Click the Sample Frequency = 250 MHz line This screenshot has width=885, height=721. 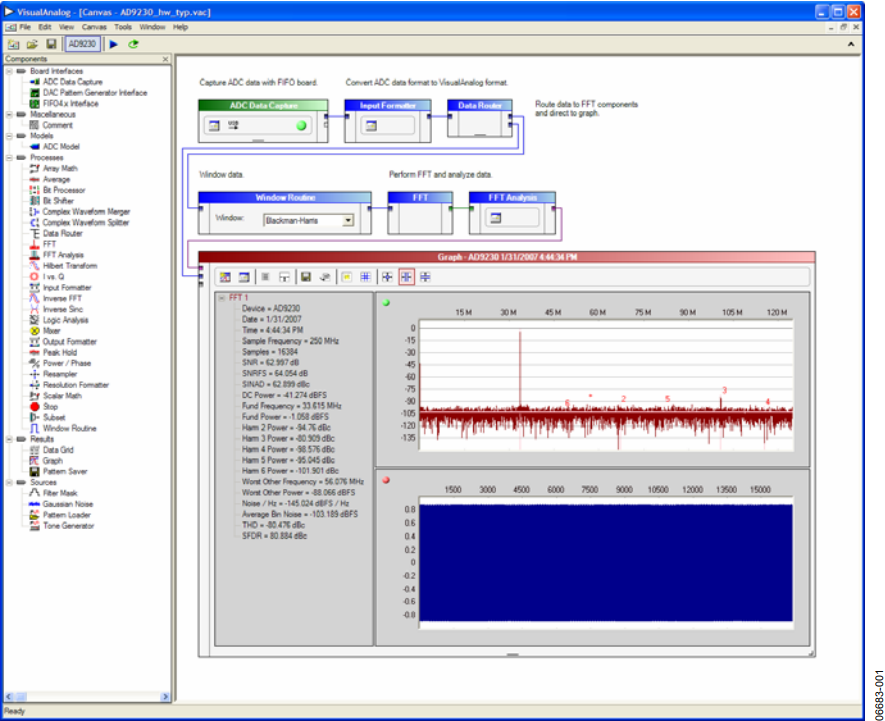coord(290,341)
